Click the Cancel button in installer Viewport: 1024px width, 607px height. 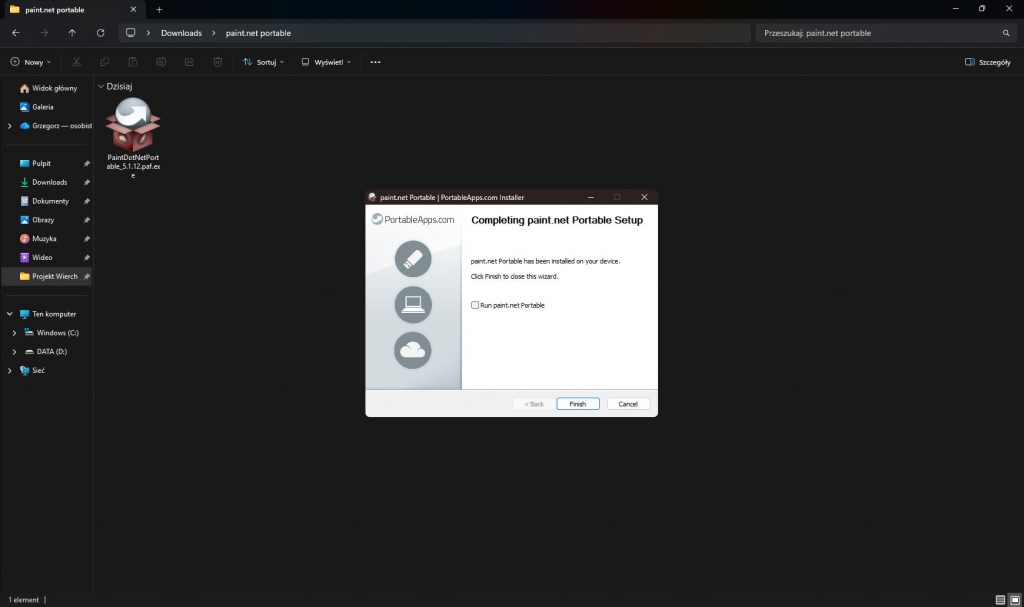[x=628, y=404]
